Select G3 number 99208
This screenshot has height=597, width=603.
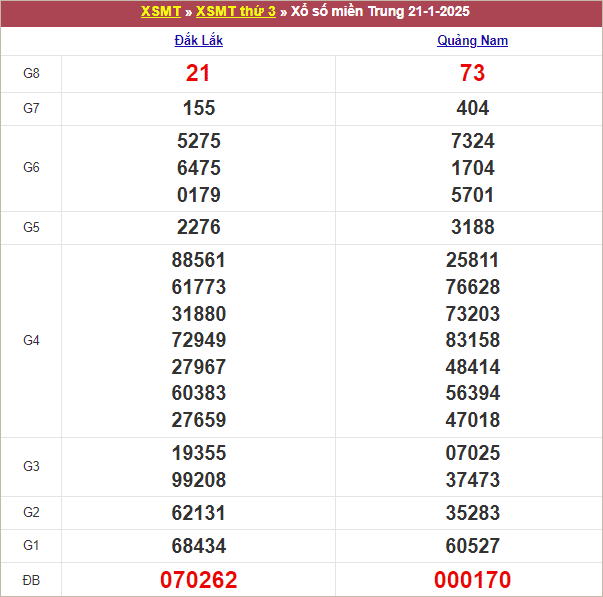[x=199, y=480]
